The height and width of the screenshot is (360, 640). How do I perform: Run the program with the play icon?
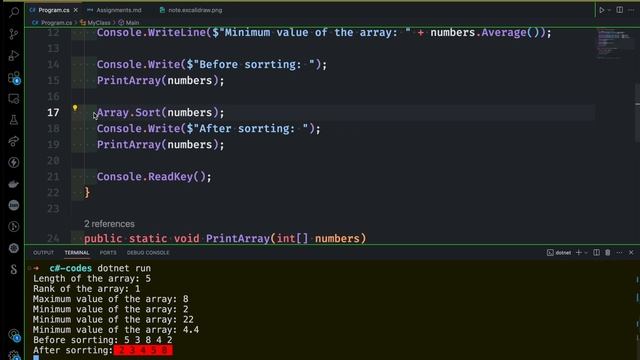tap(601, 10)
